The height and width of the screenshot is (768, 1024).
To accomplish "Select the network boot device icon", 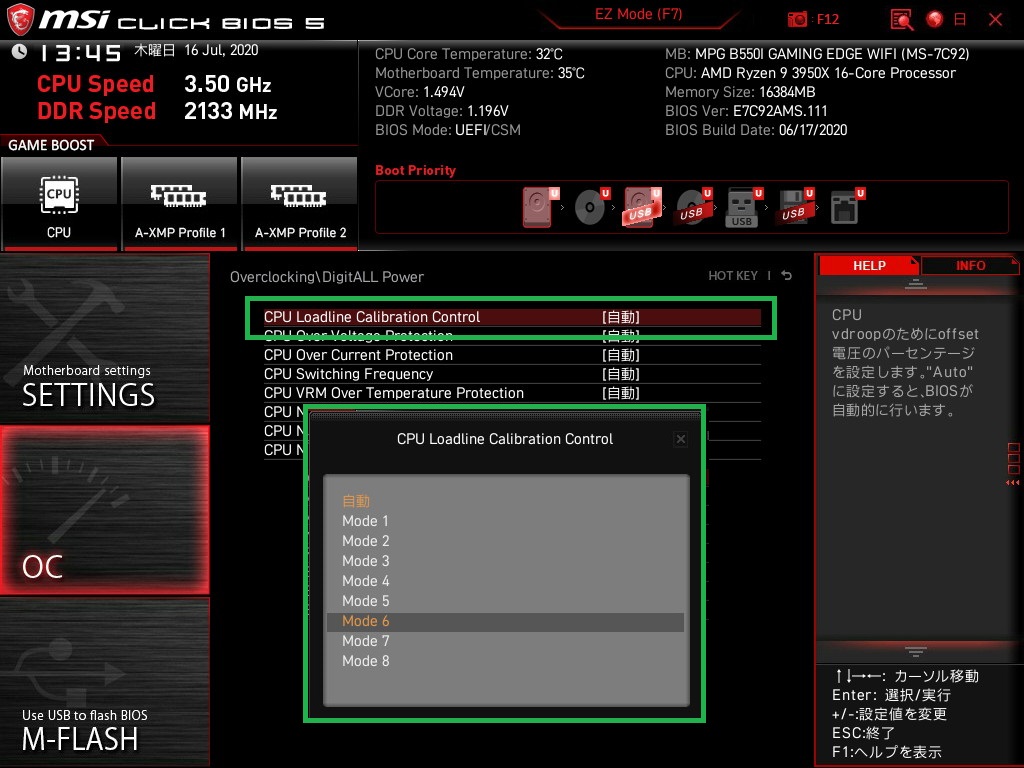I will (x=846, y=207).
